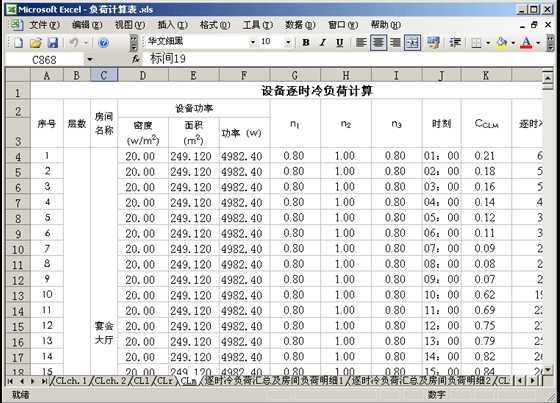The image size is (560, 403).
Task: Open Excel Help with the blue question icon
Action: point(103,43)
